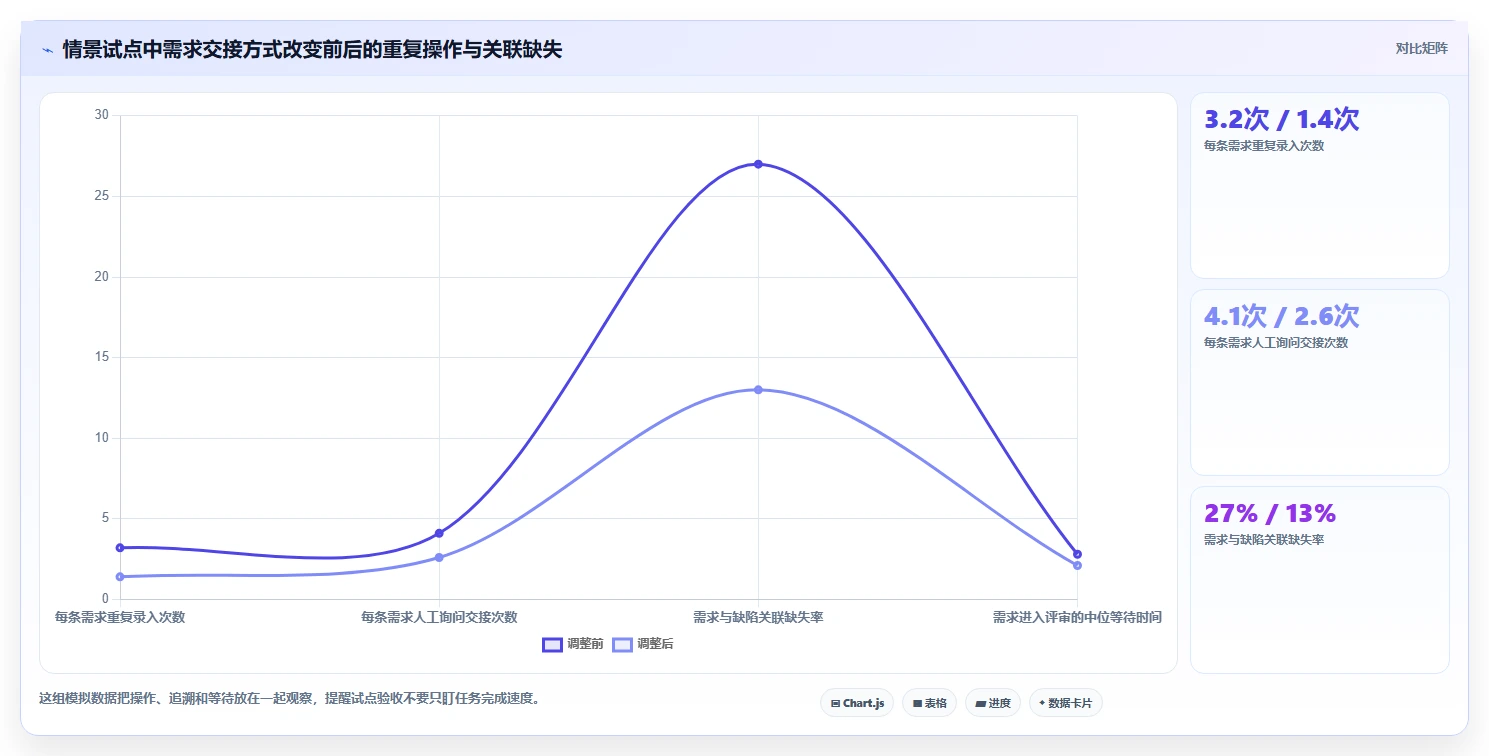Click the 调整后 legend color box
The image size is (1489, 756).
(x=622, y=644)
